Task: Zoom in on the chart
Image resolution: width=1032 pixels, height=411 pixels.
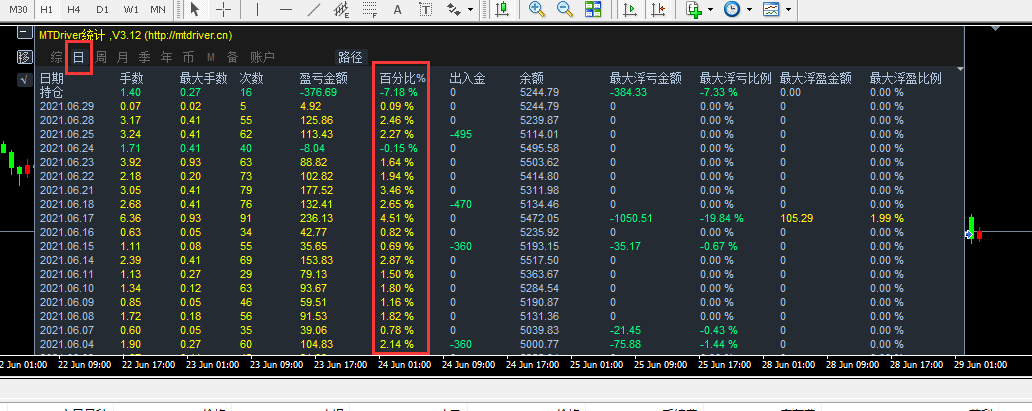Action: tap(537, 9)
